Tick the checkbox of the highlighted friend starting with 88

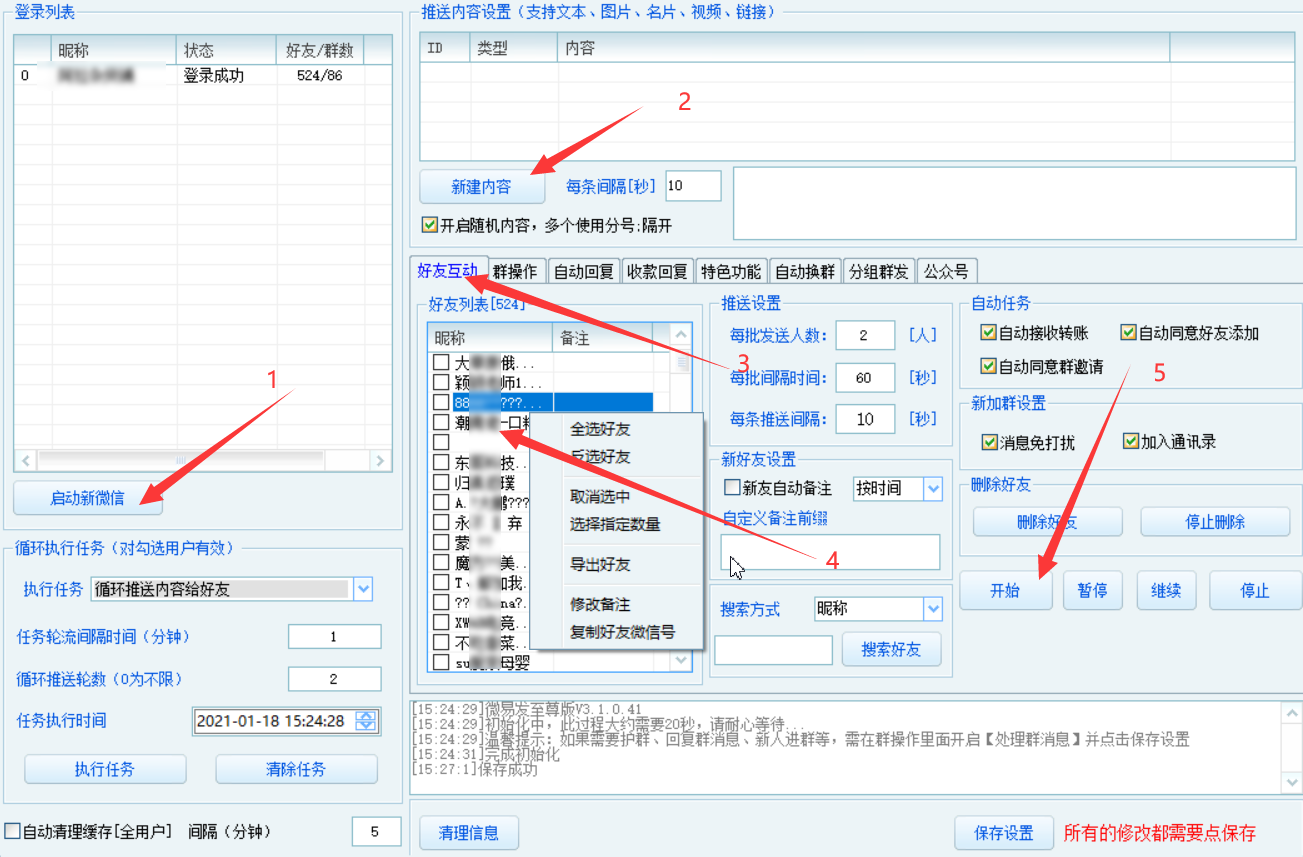441,402
